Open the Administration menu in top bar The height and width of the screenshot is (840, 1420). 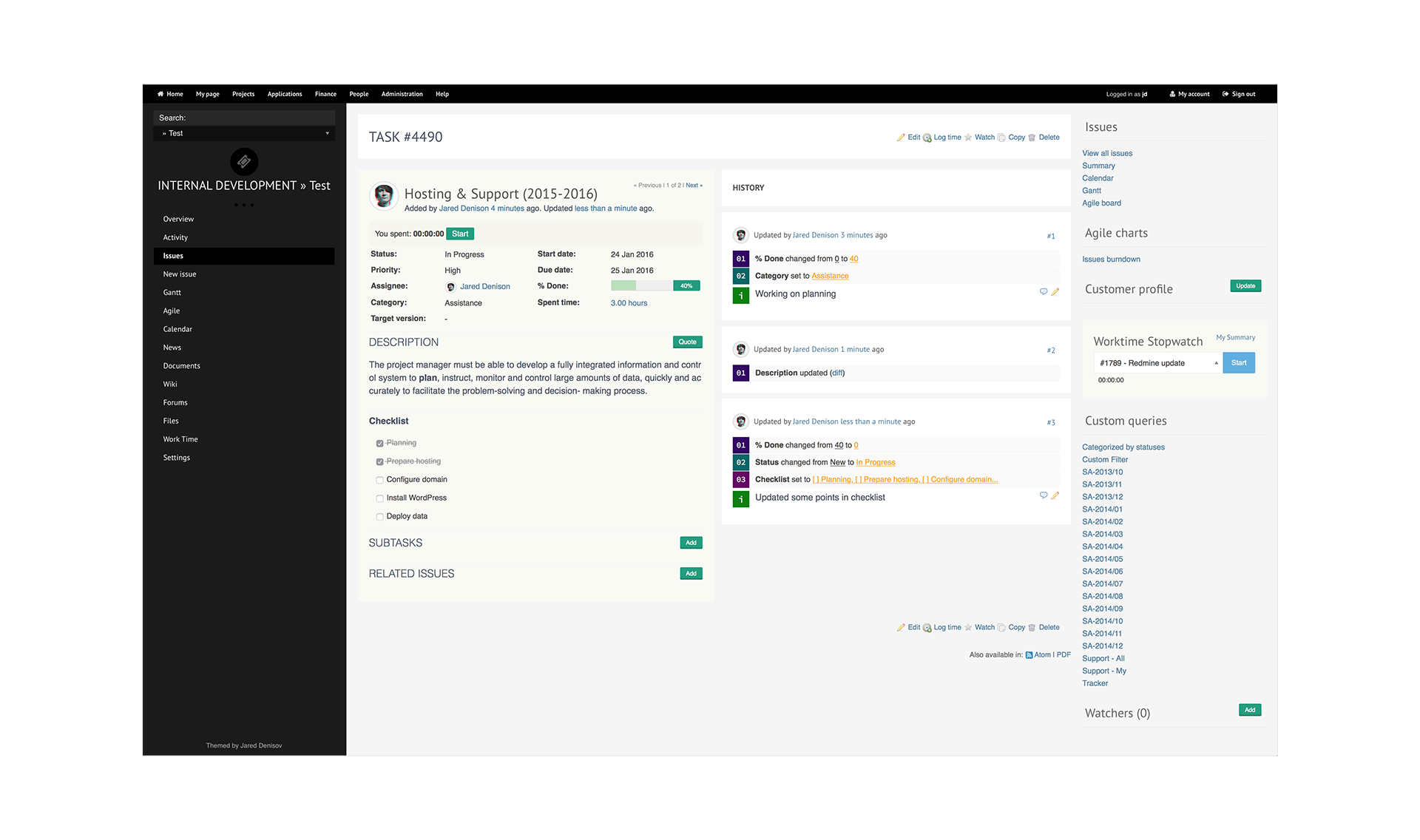pyautogui.click(x=402, y=94)
